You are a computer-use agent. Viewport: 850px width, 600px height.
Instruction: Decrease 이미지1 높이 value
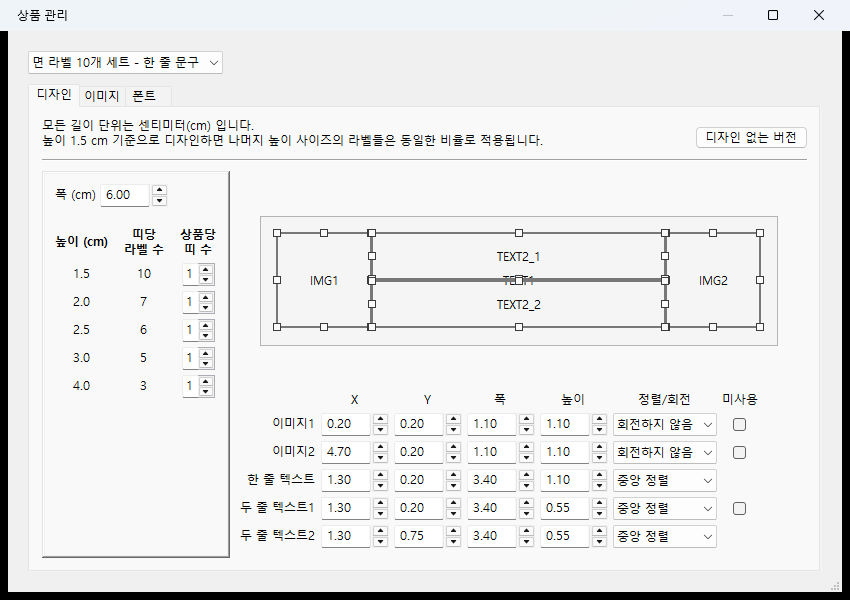(600, 430)
